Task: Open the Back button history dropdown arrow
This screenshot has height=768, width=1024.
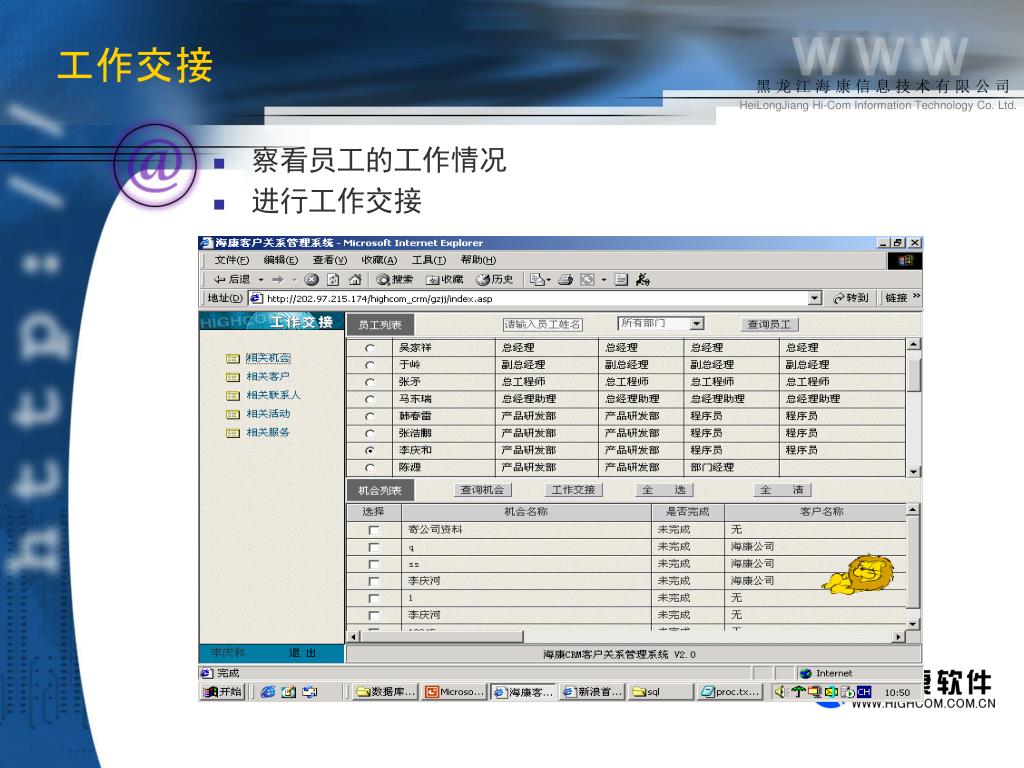Action: pyautogui.click(x=261, y=280)
